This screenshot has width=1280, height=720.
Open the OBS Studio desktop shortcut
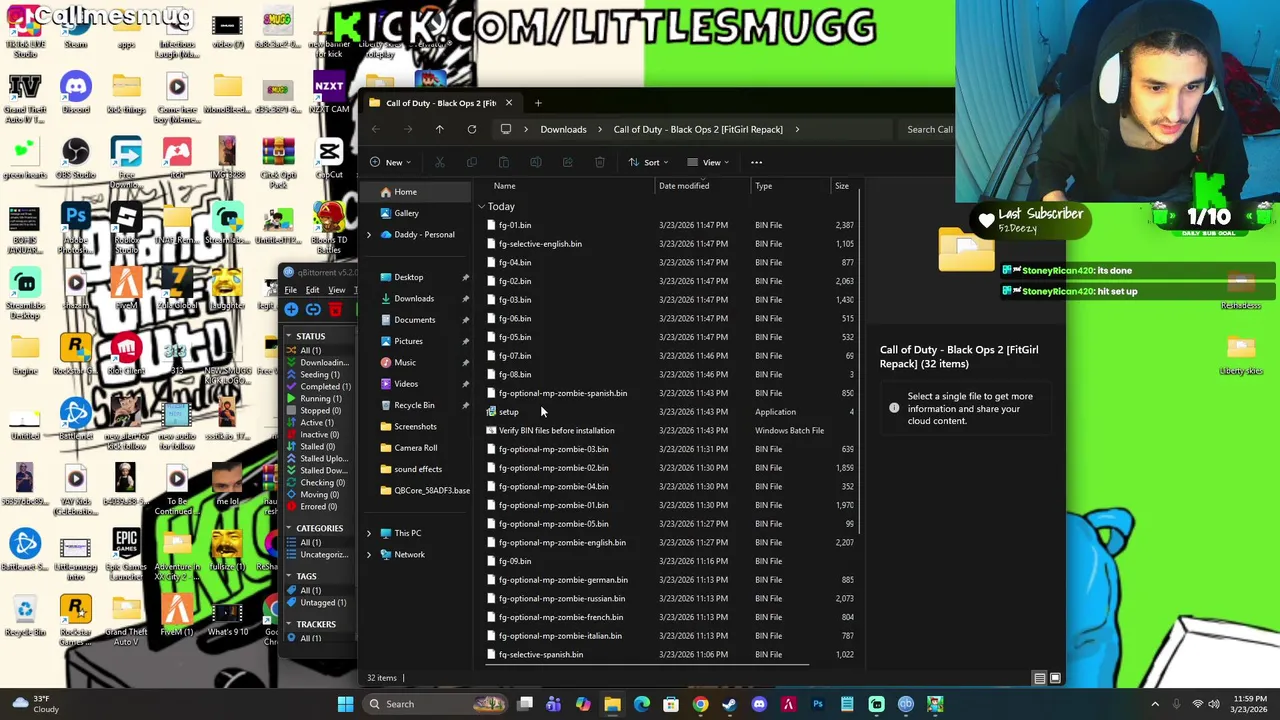pos(75,159)
